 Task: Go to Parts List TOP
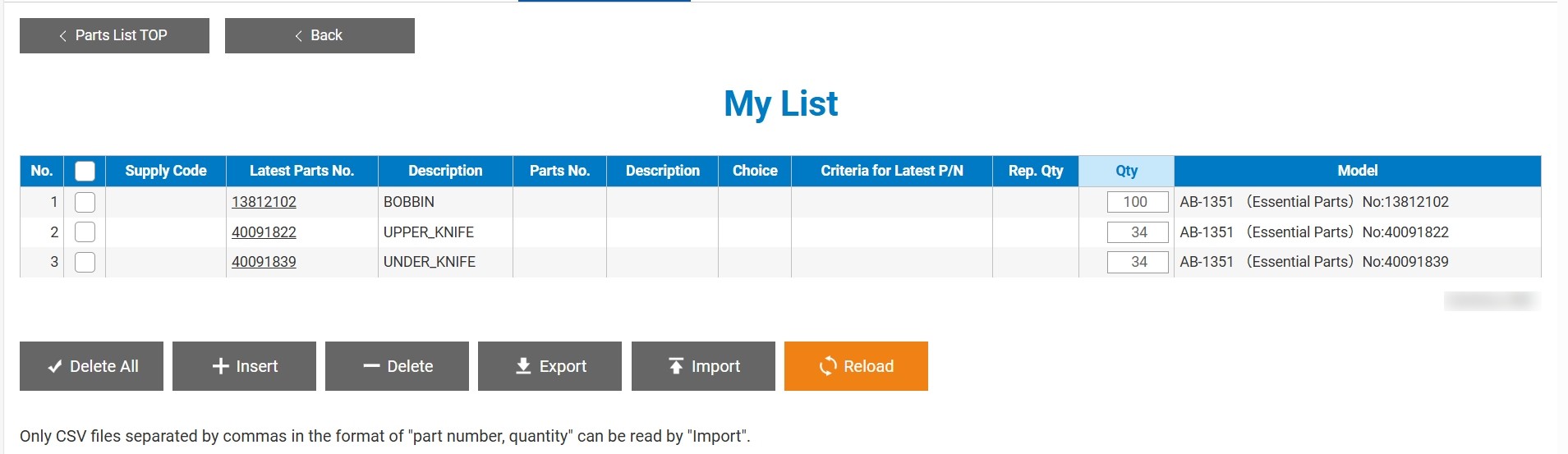114,35
